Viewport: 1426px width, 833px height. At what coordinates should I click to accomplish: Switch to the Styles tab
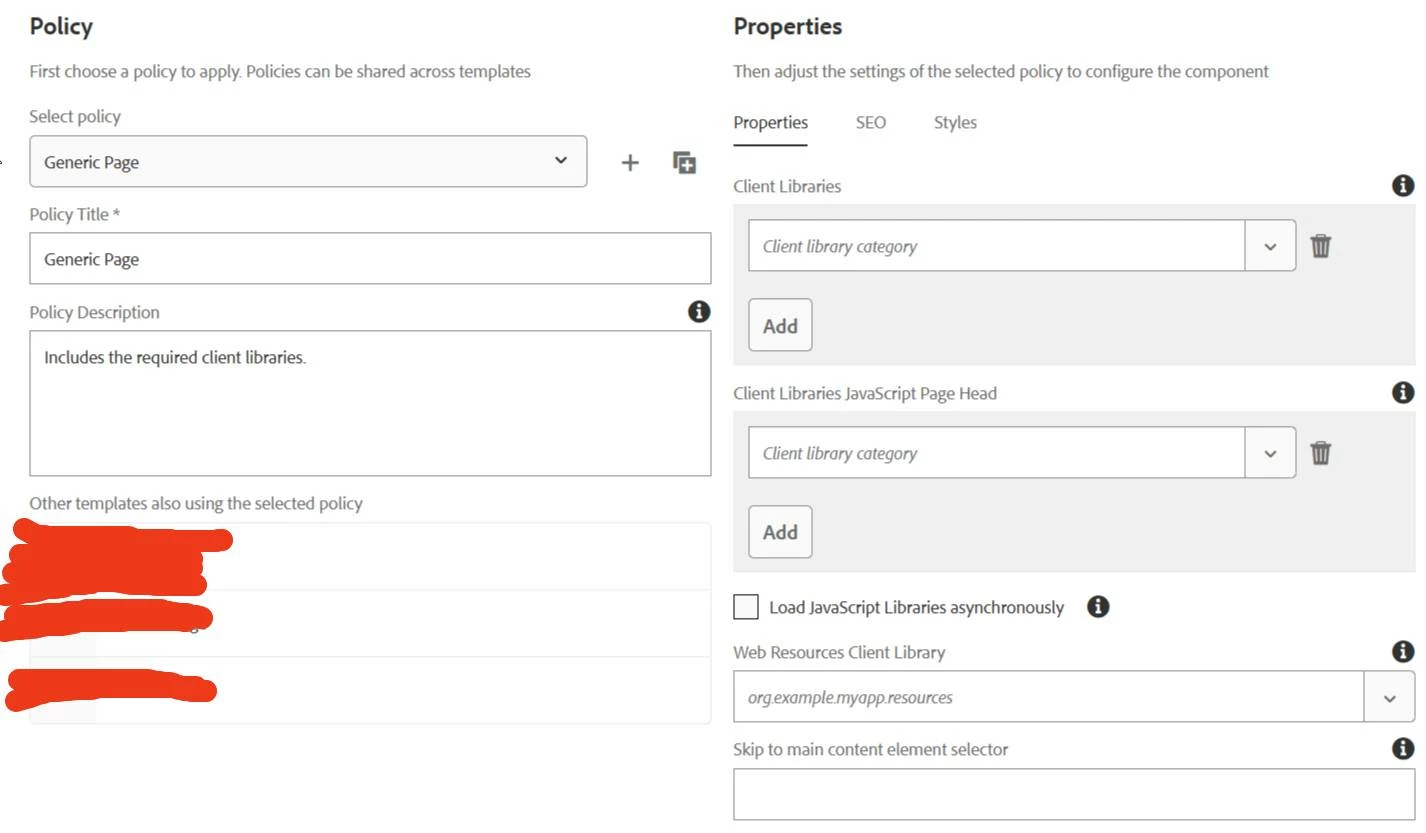[x=955, y=123]
